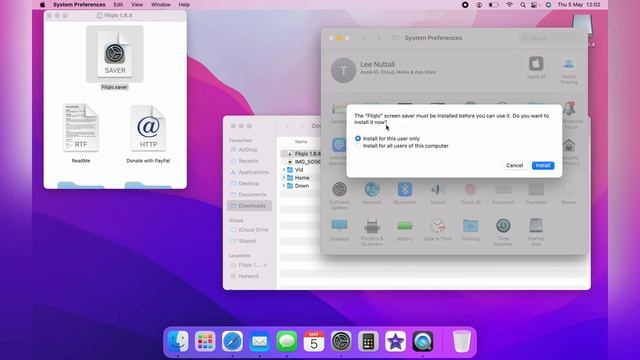Expand the Home folder in Finder
Viewport: 640px width, 360px height.
click(x=284, y=178)
